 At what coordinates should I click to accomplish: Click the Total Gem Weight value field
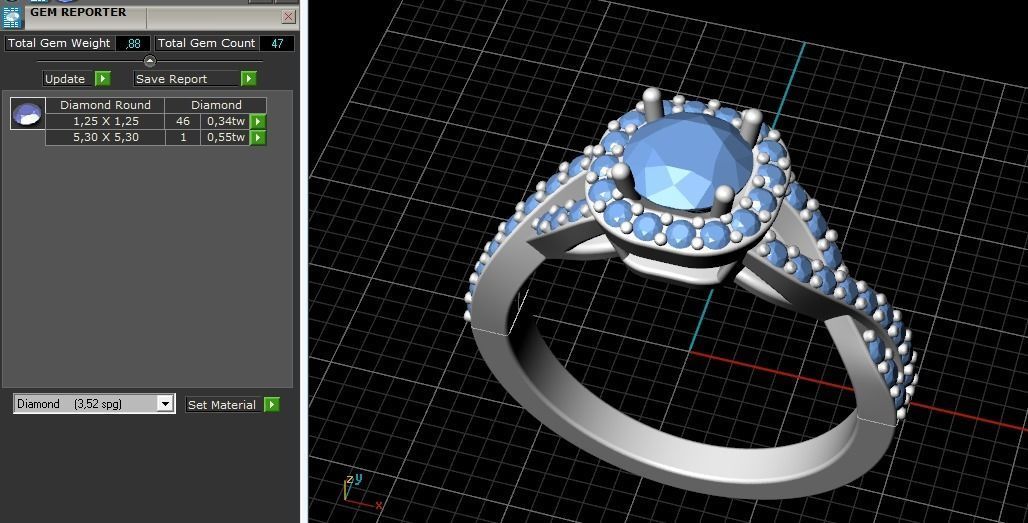[x=133, y=43]
